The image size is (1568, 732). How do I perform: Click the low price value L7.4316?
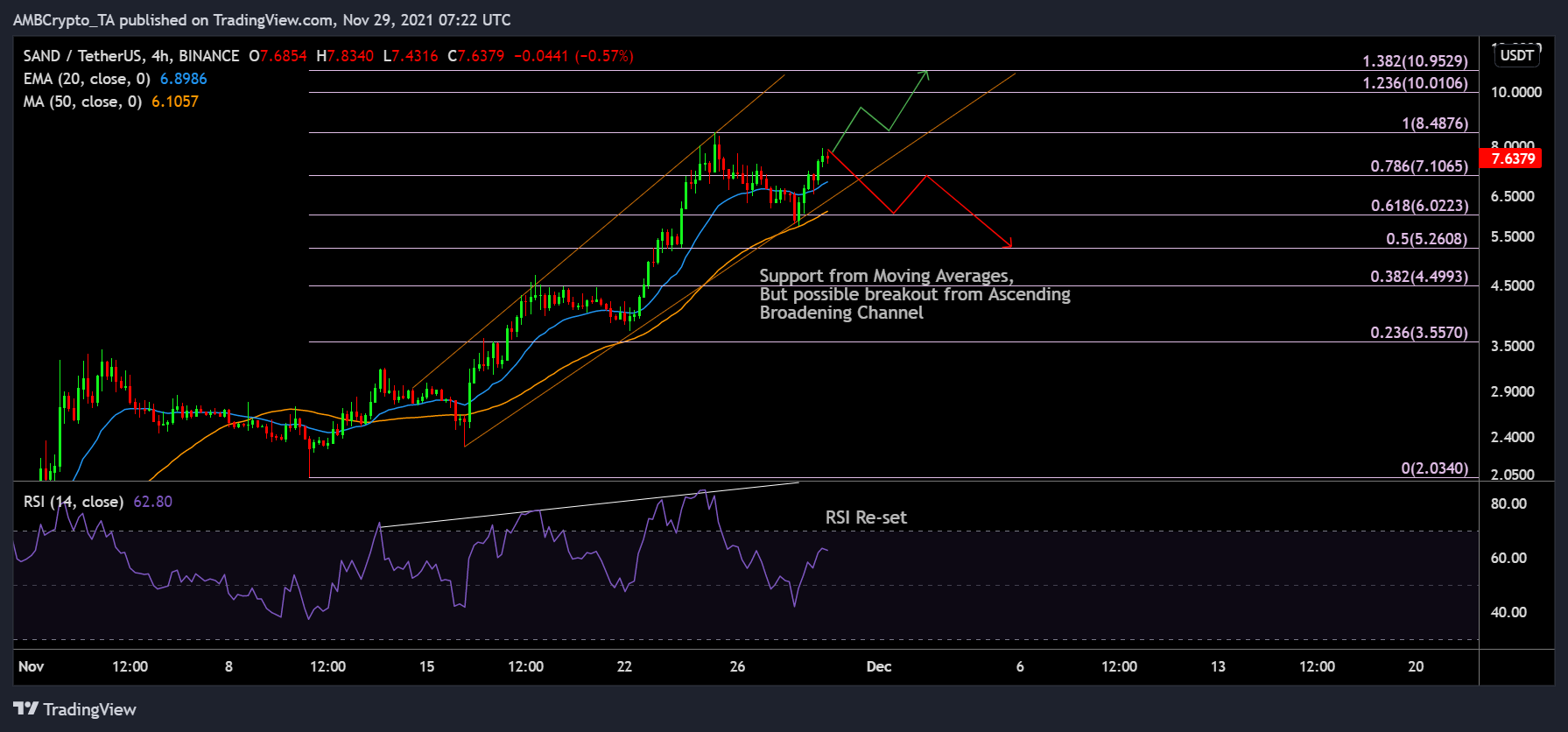tap(411, 56)
